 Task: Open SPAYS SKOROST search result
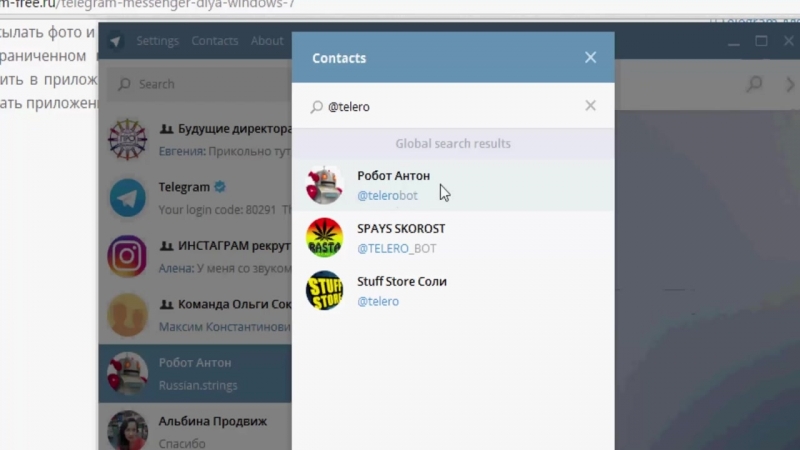tap(453, 238)
